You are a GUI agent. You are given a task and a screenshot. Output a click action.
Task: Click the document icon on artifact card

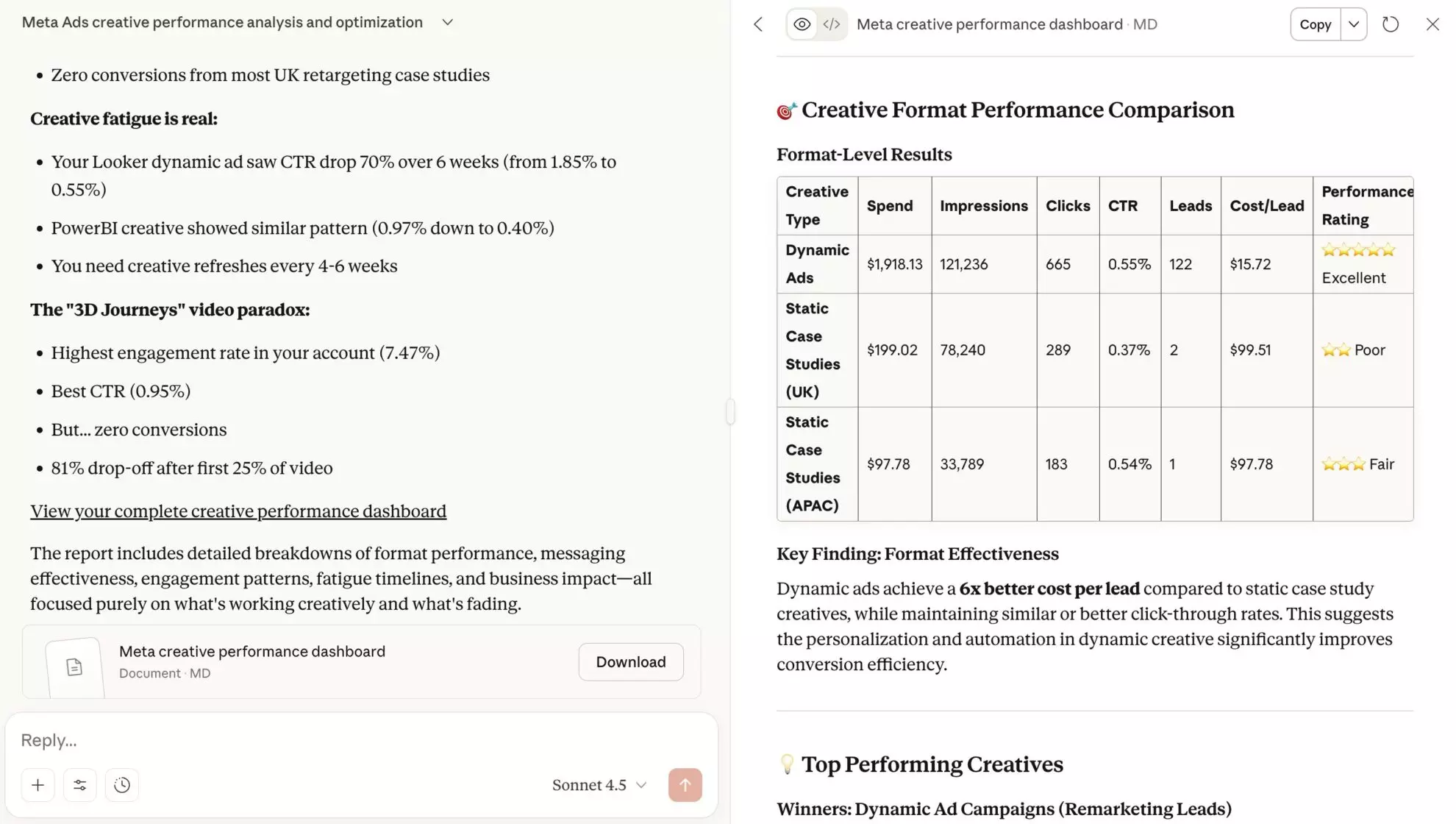[74, 667]
